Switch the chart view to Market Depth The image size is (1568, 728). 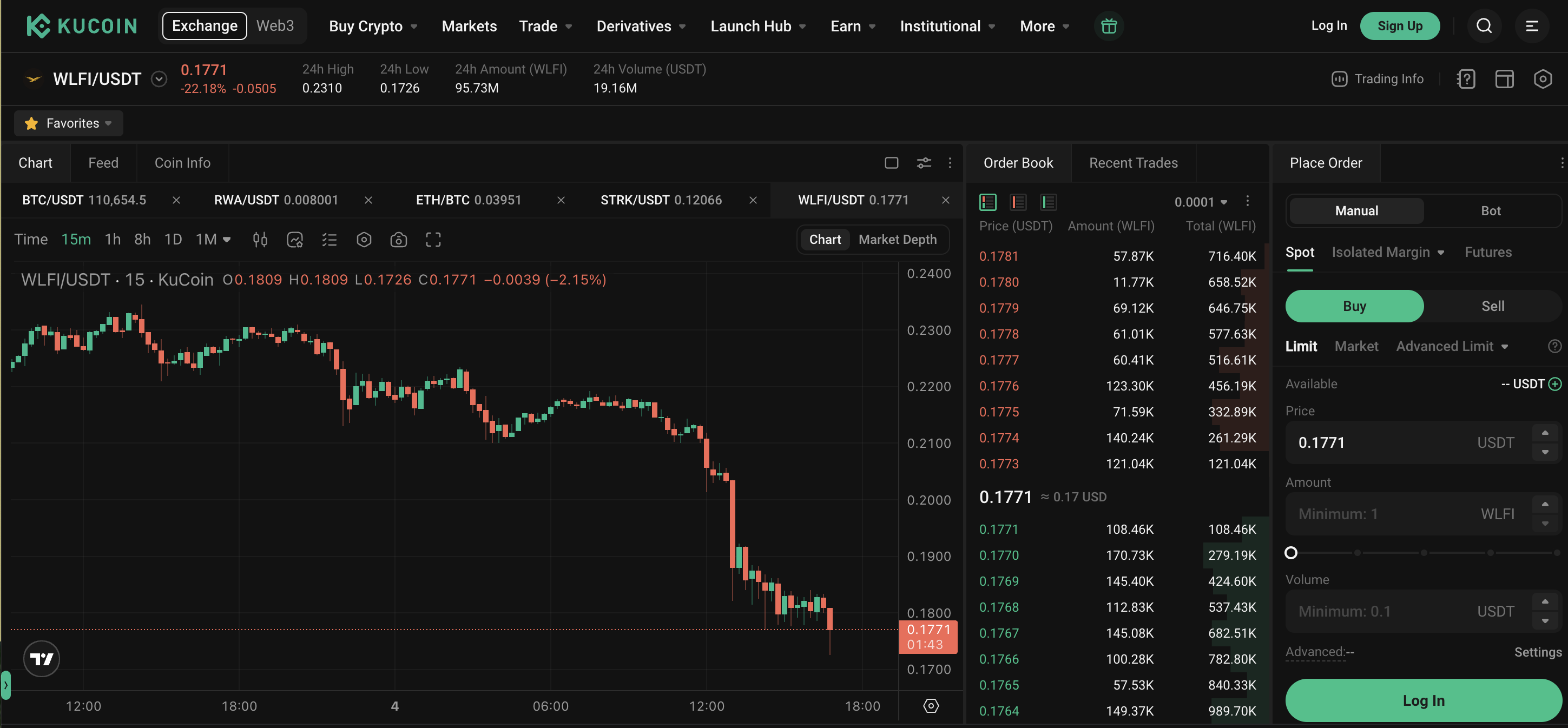(x=897, y=240)
